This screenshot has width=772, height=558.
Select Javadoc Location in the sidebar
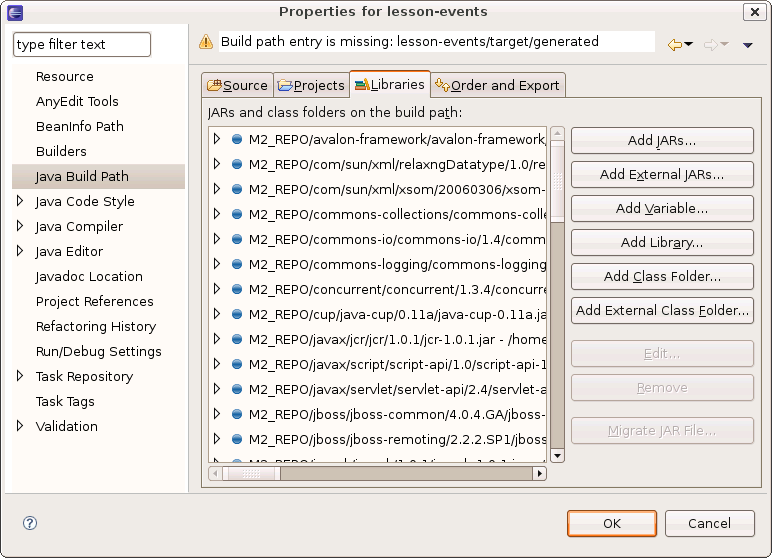(x=89, y=277)
